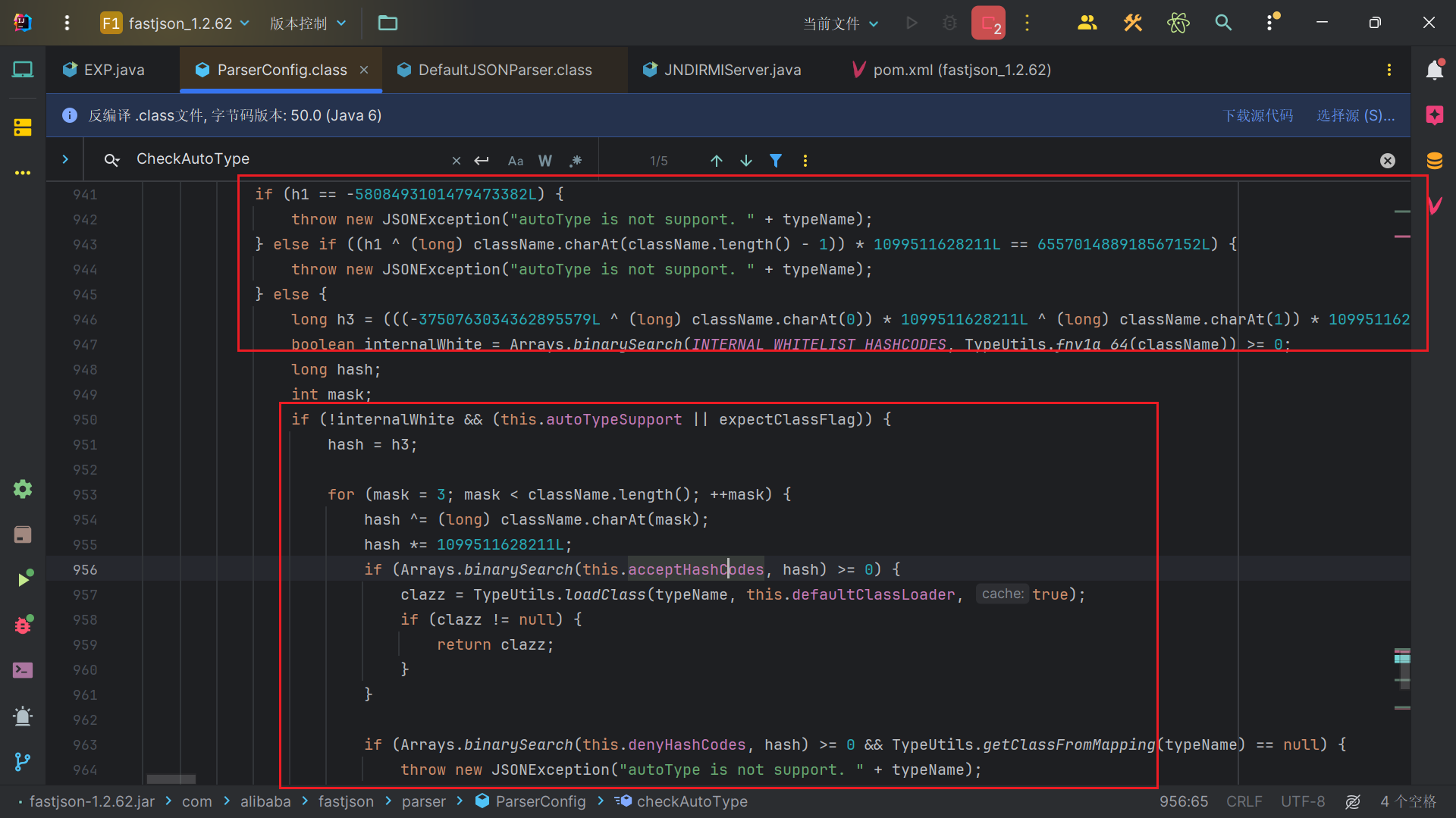Image resolution: width=1456 pixels, height=818 pixels.
Task: Open the editor tabs options menu
Action: pyautogui.click(x=1389, y=70)
